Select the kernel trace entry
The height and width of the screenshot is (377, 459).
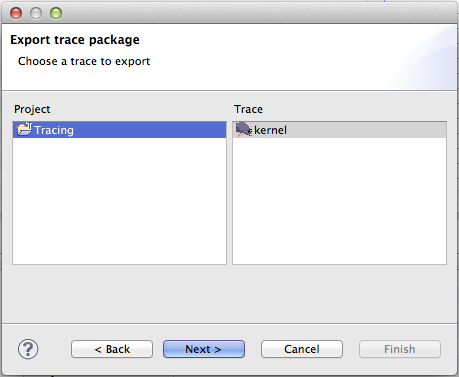point(339,130)
